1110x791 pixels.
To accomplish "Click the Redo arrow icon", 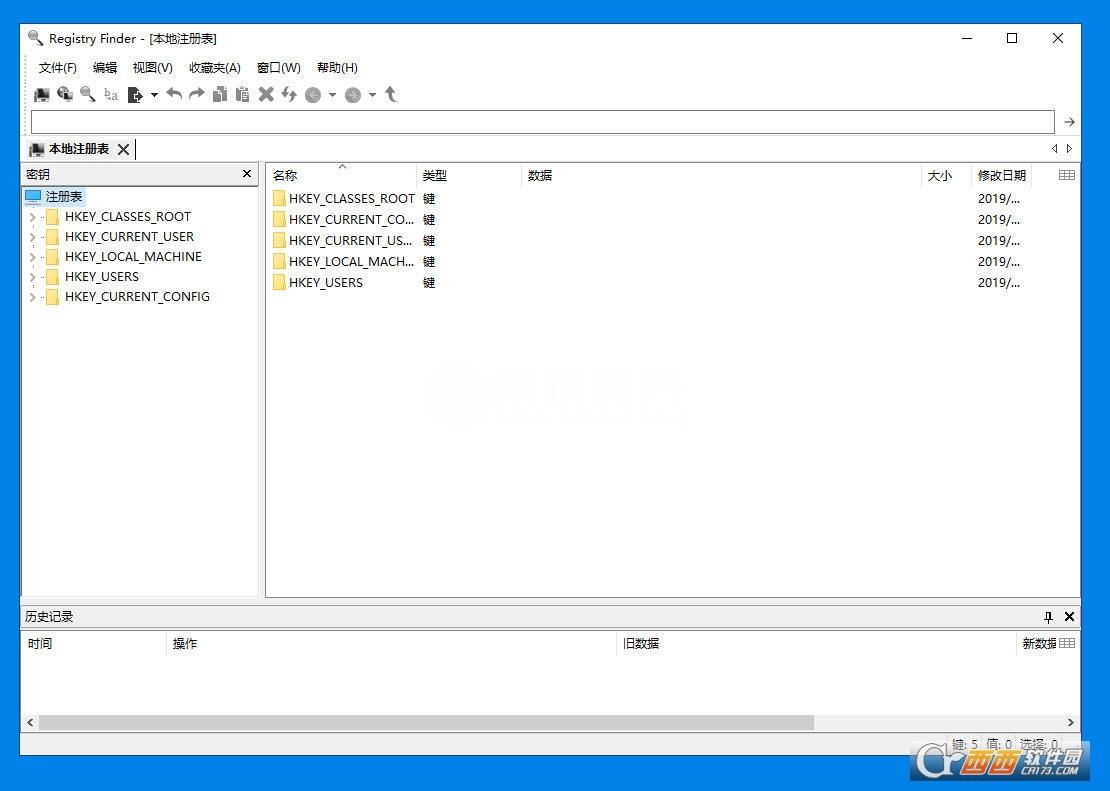I will (196, 94).
